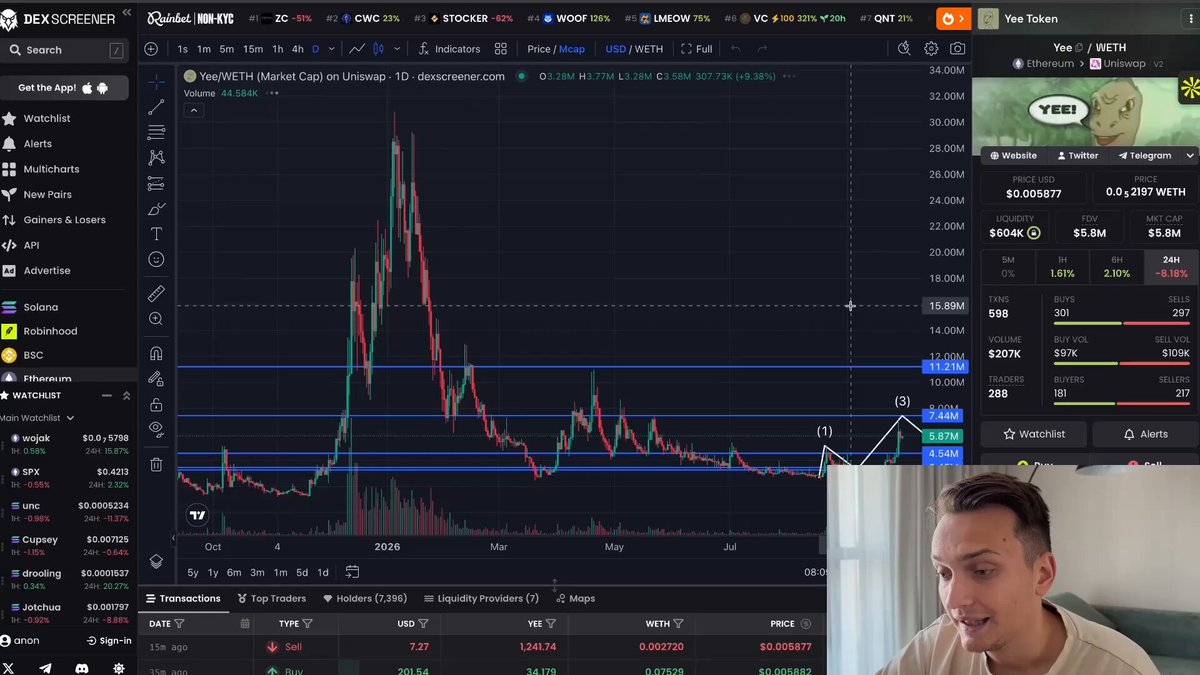Copy the Yee token address icon
The image size is (1200, 675).
click(1080, 48)
